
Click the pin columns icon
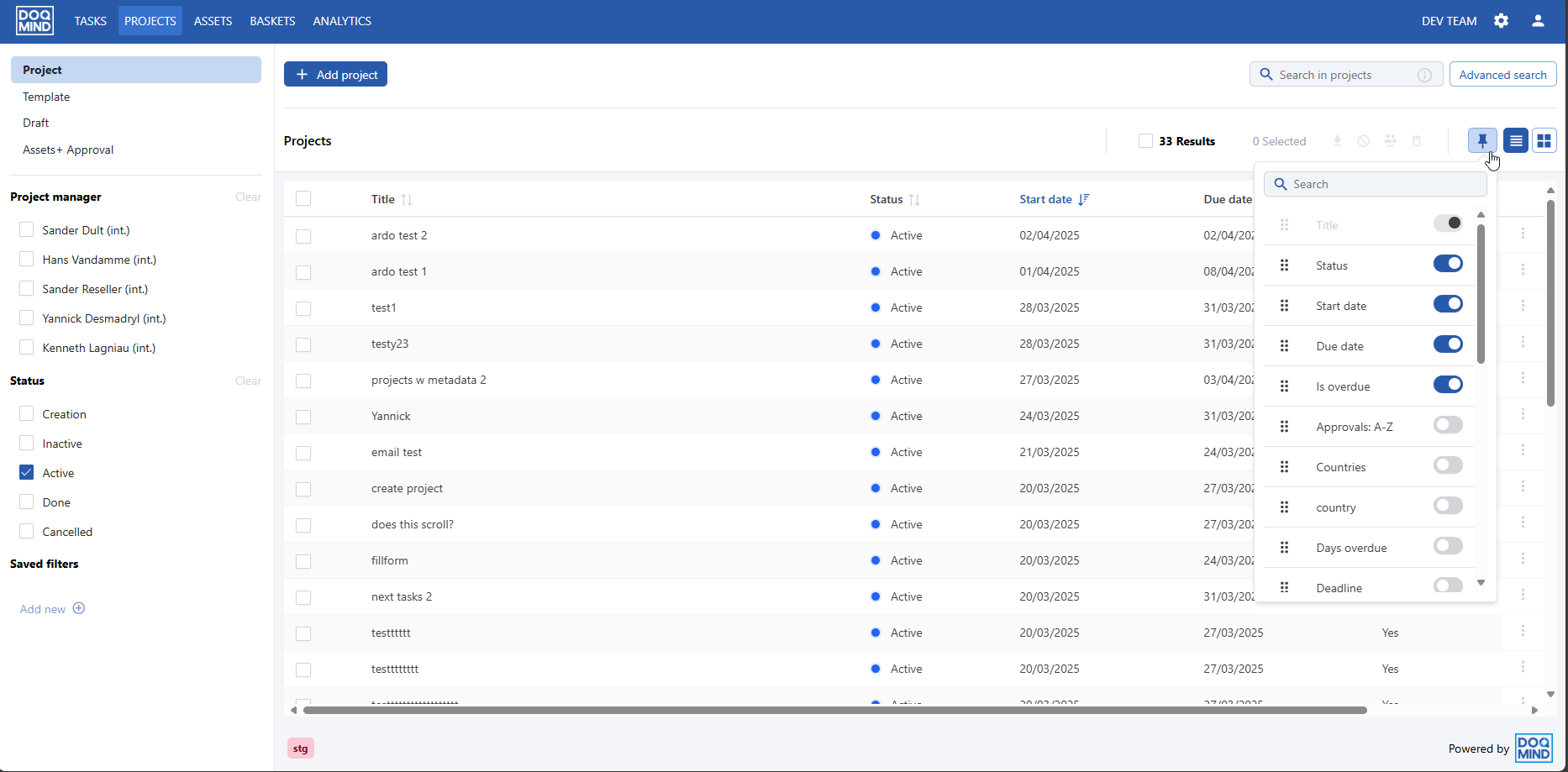tap(1482, 140)
